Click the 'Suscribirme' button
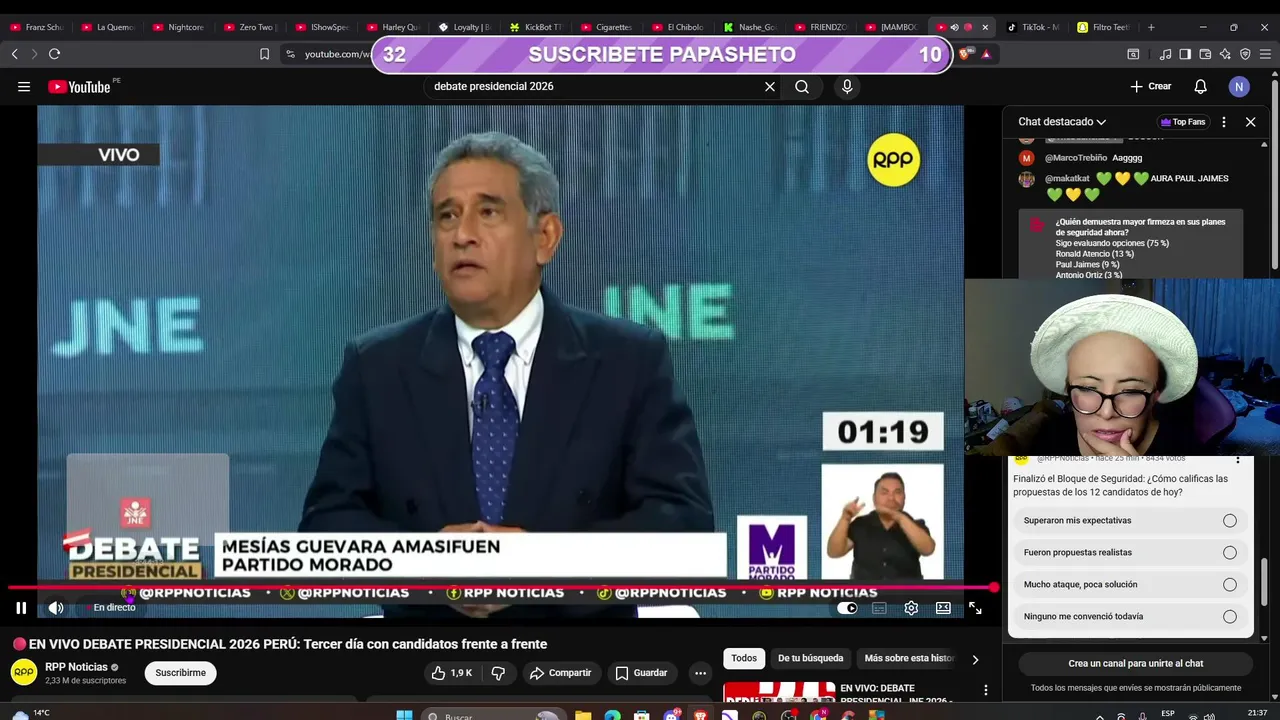Screen dimensions: 1280x720 (181, 673)
